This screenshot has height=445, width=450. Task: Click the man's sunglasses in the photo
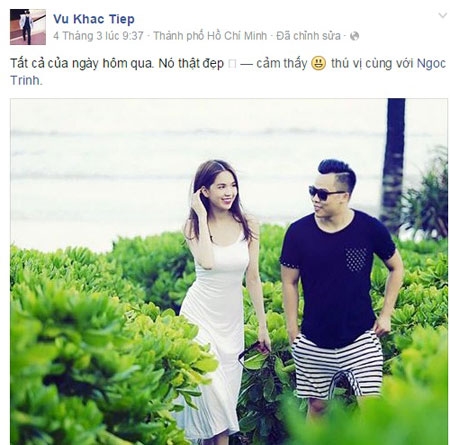coord(325,193)
